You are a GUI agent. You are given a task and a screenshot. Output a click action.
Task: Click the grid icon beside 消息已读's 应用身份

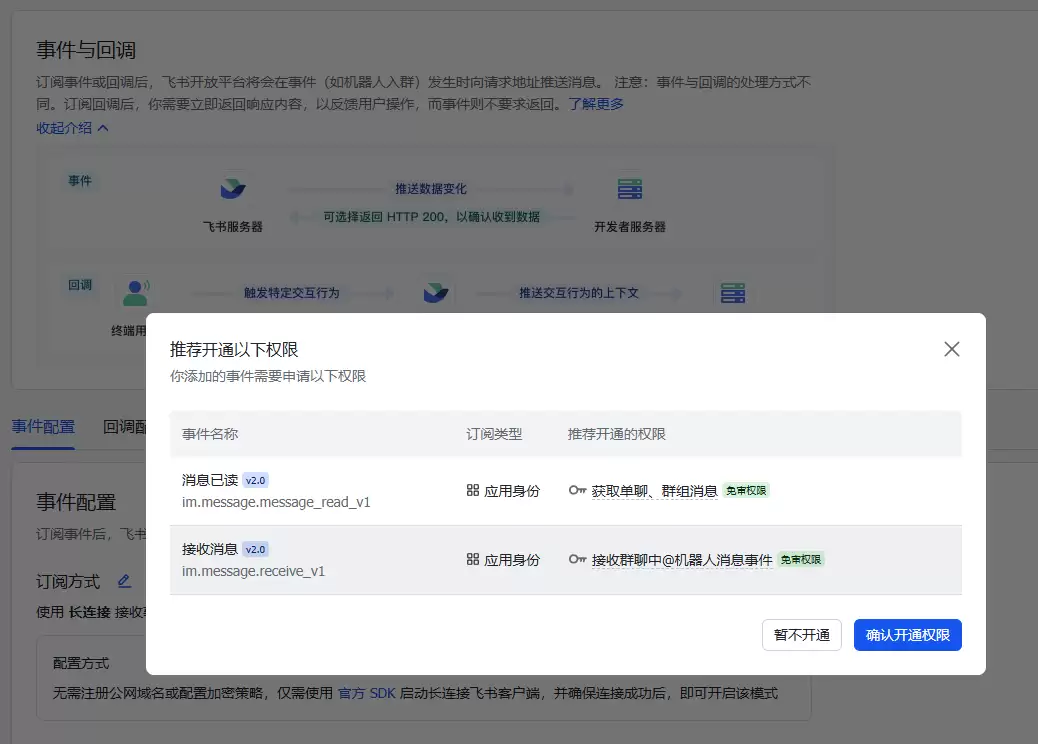click(473, 490)
